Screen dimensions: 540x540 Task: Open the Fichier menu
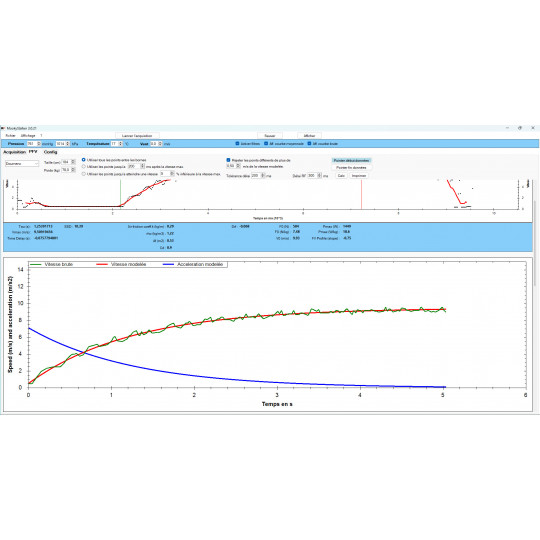[10, 136]
